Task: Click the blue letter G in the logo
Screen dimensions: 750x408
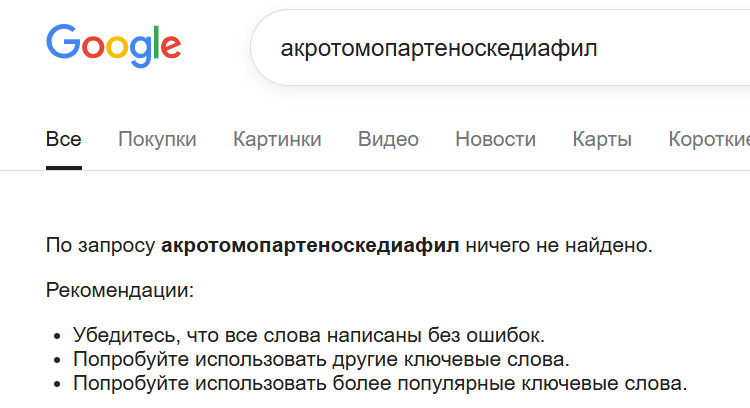Action: pyautogui.click(x=63, y=44)
